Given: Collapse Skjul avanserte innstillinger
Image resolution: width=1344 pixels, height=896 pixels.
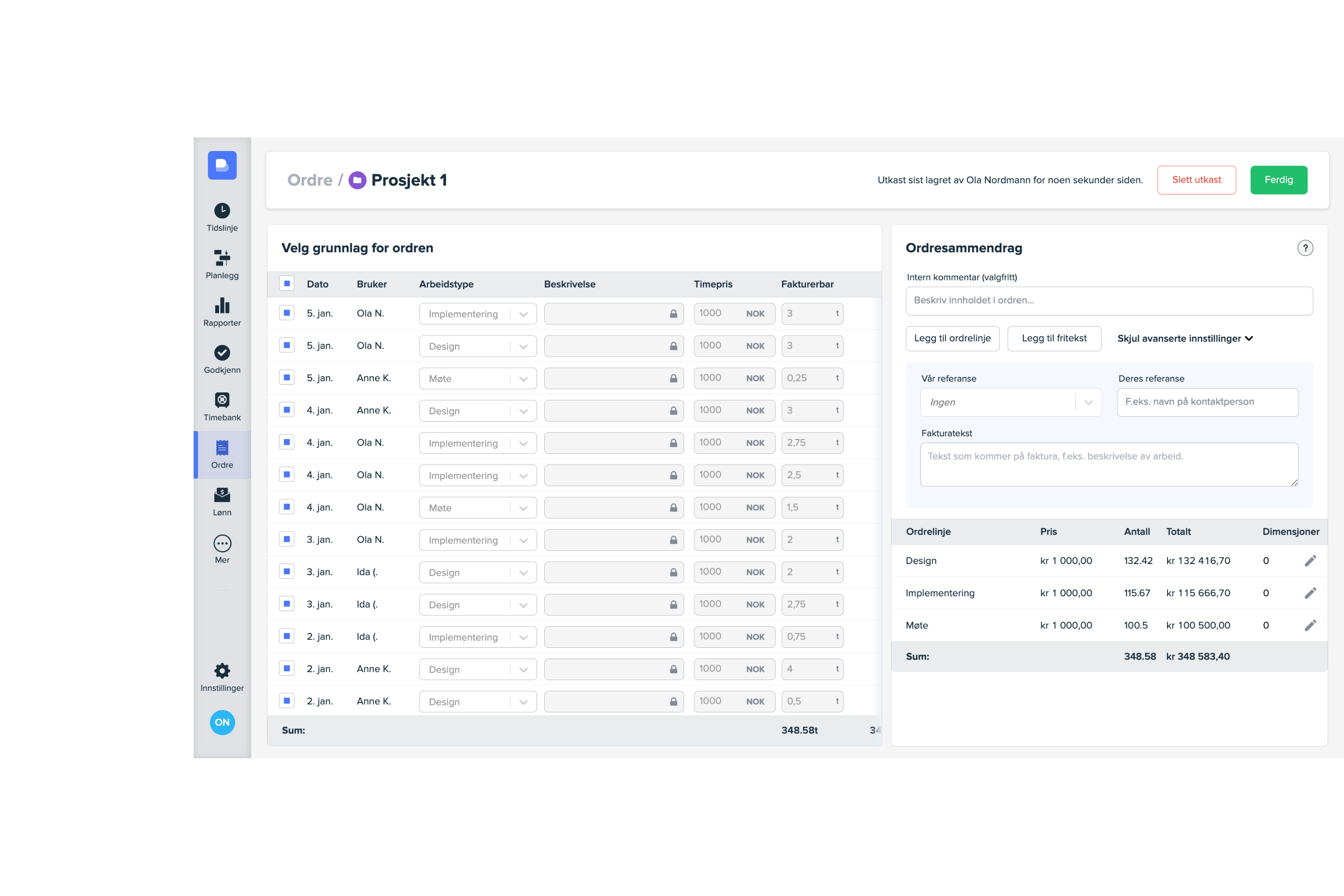Looking at the screenshot, I should [1185, 338].
